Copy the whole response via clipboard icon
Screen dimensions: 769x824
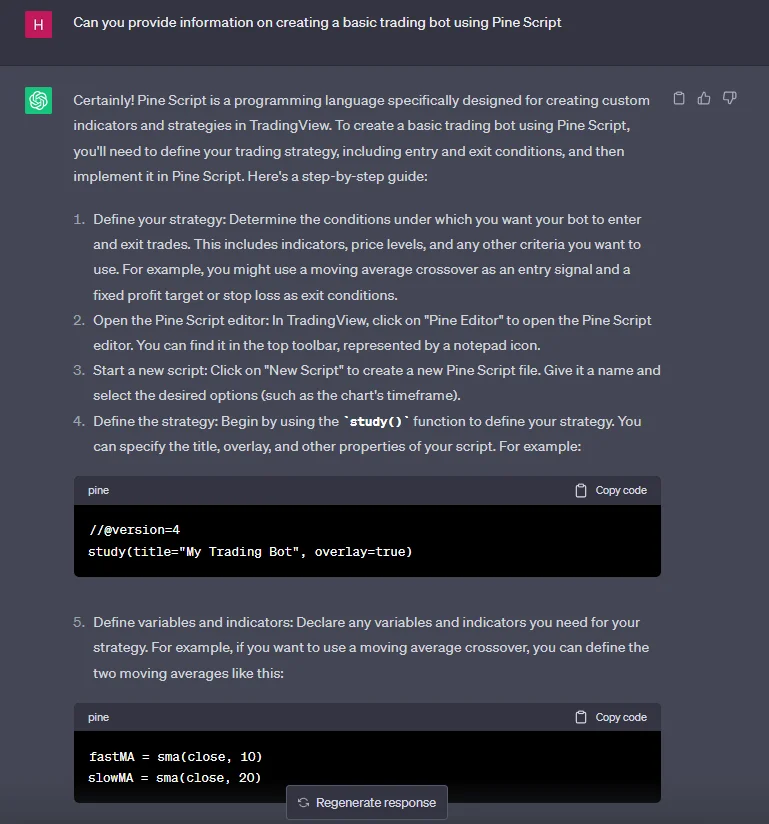(x=679, y=98)
